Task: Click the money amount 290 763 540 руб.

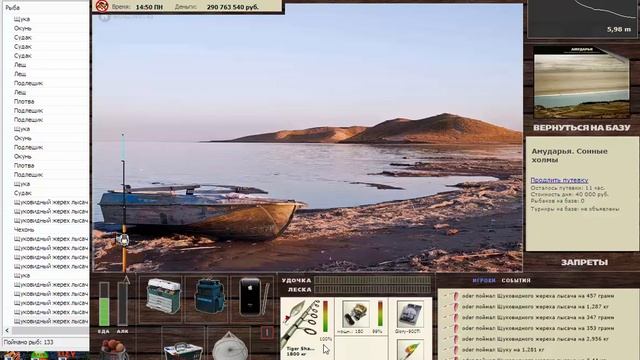Action: pyautogui.click(x=233, y=7)
